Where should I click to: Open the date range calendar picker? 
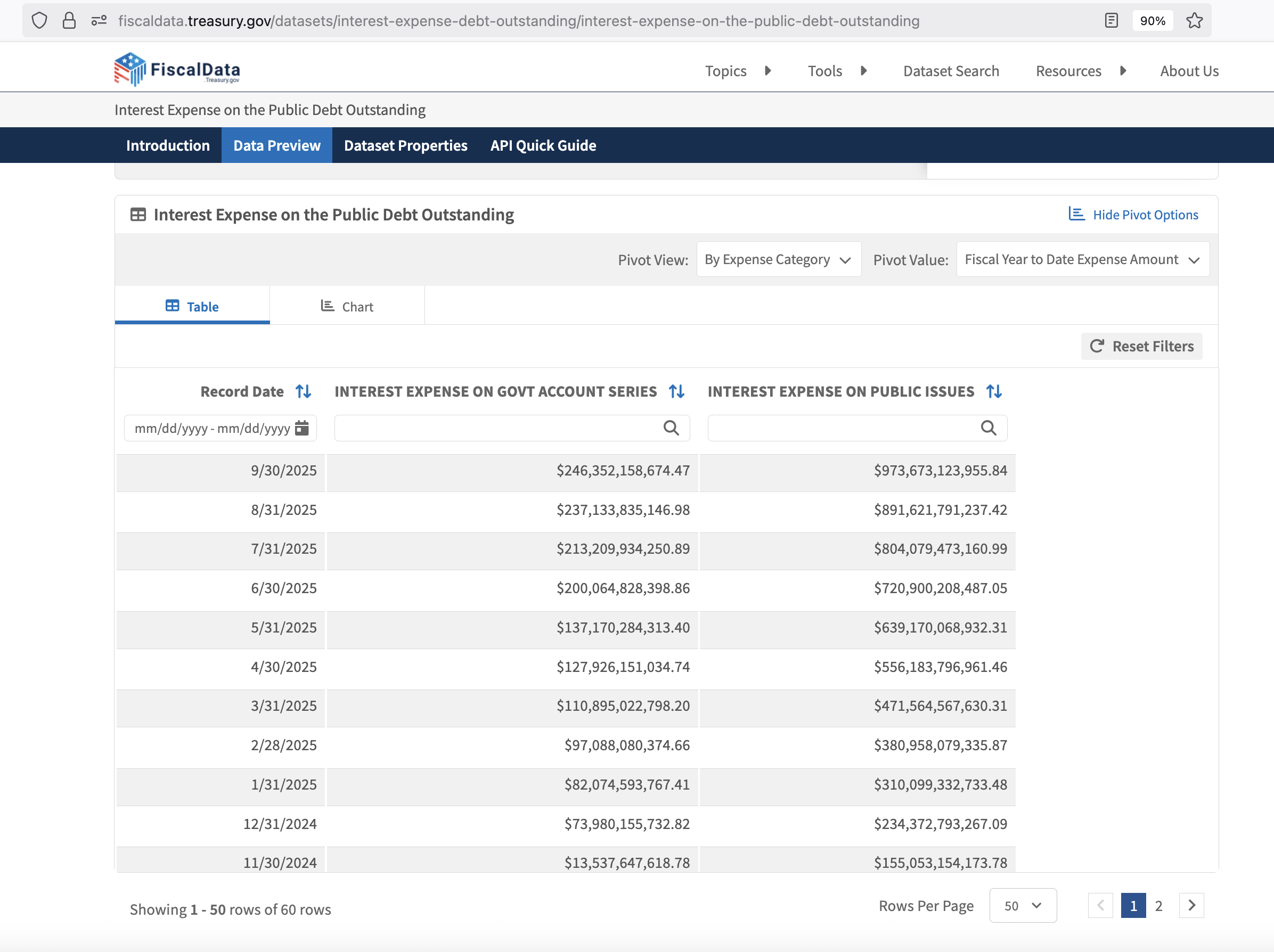[302, 428]
